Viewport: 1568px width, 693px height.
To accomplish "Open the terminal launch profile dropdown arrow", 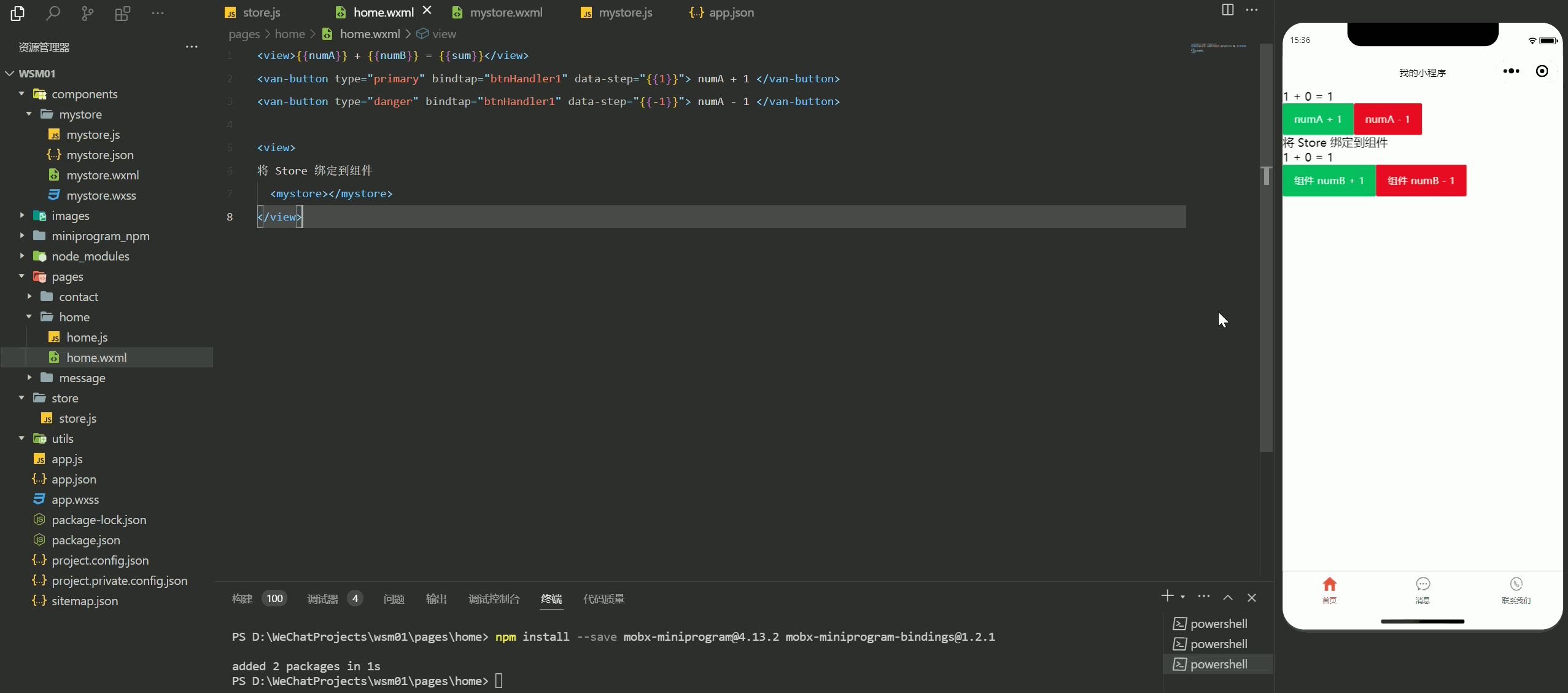I will click(1182, 597).
